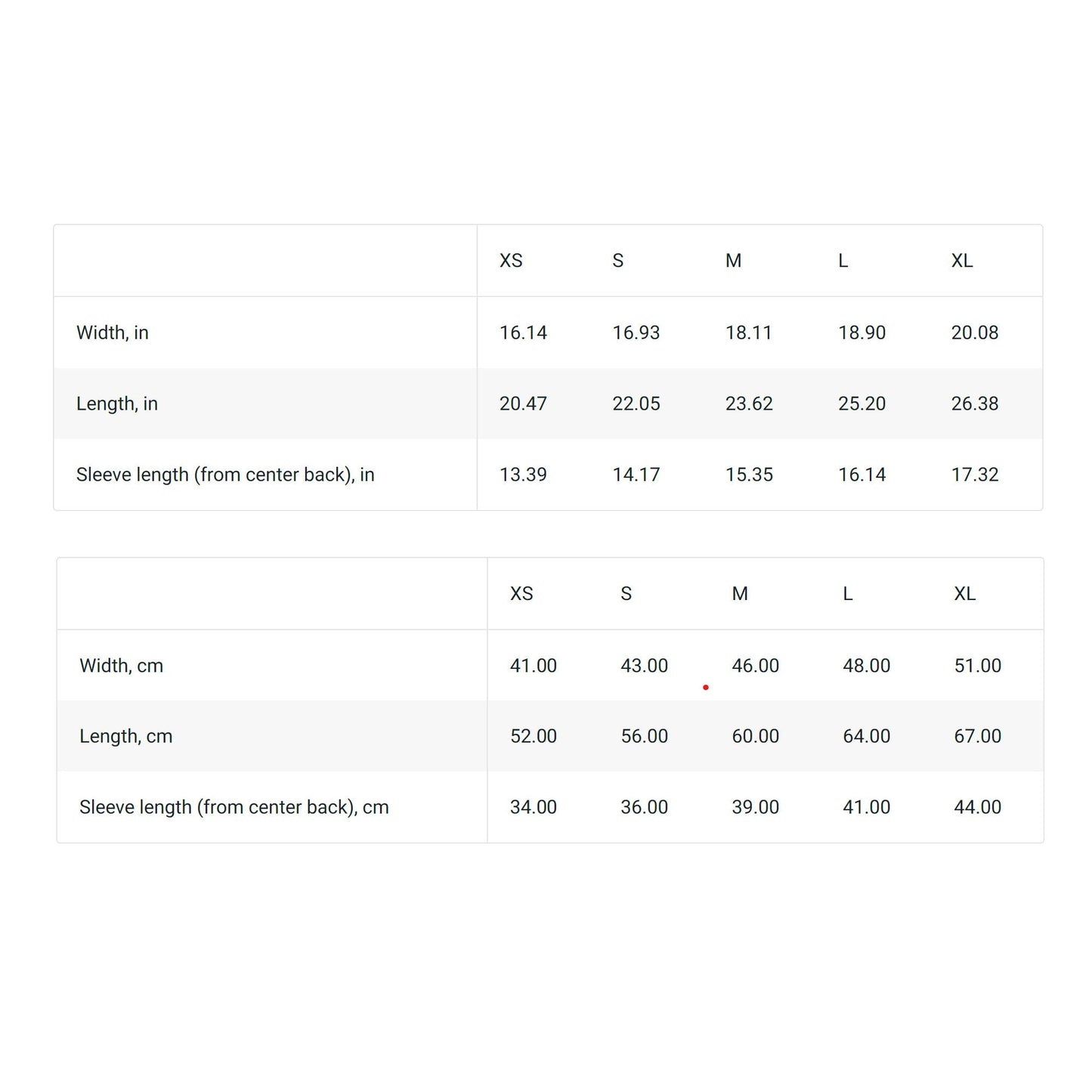Image resolution: width=1092 pixels, height=1092 pixels.
Task: Click the XL column header in centimeters table
Action: pos(964,594)
